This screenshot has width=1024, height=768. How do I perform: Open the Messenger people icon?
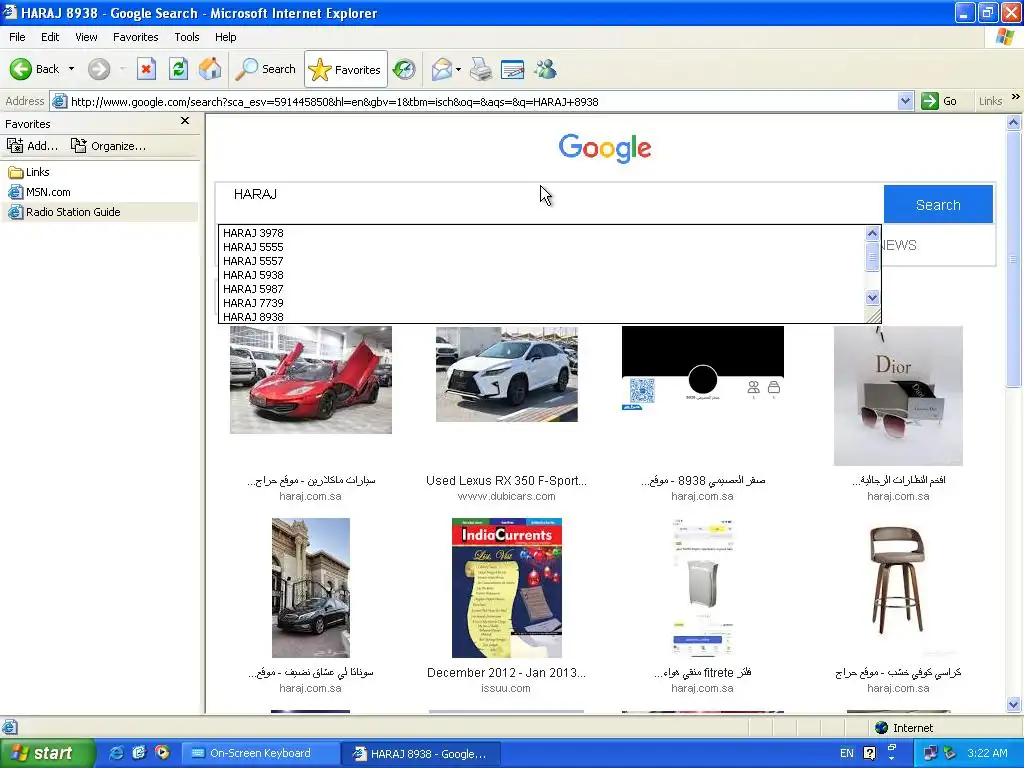545,69
